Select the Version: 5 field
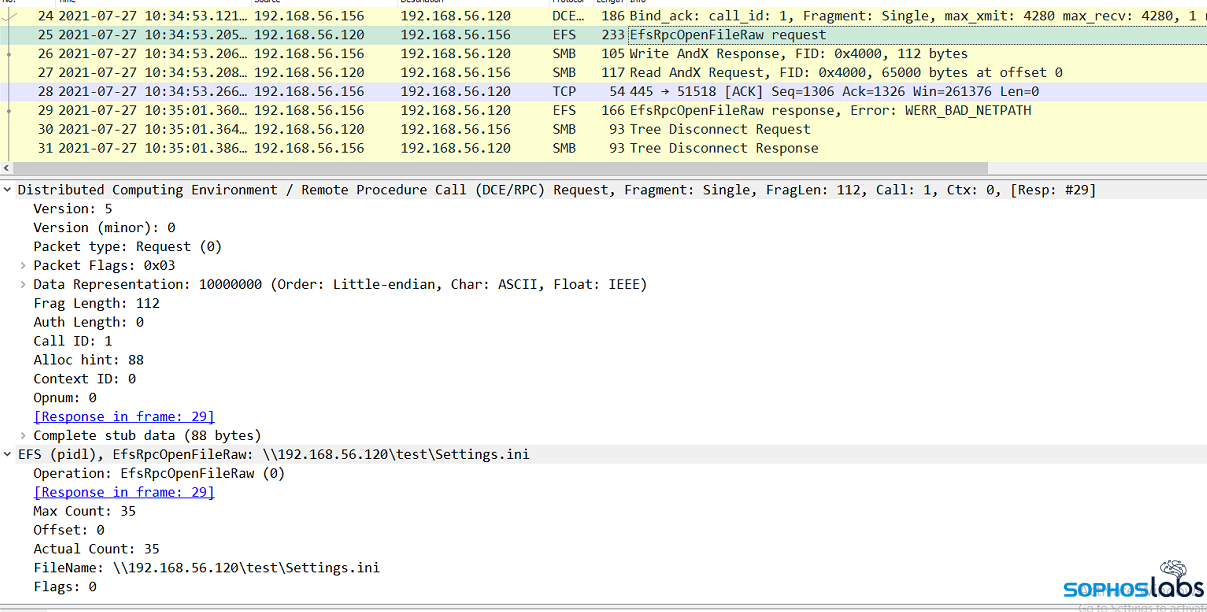The height and width of the screenshot is (612, 1207). (x=73, y=209)
